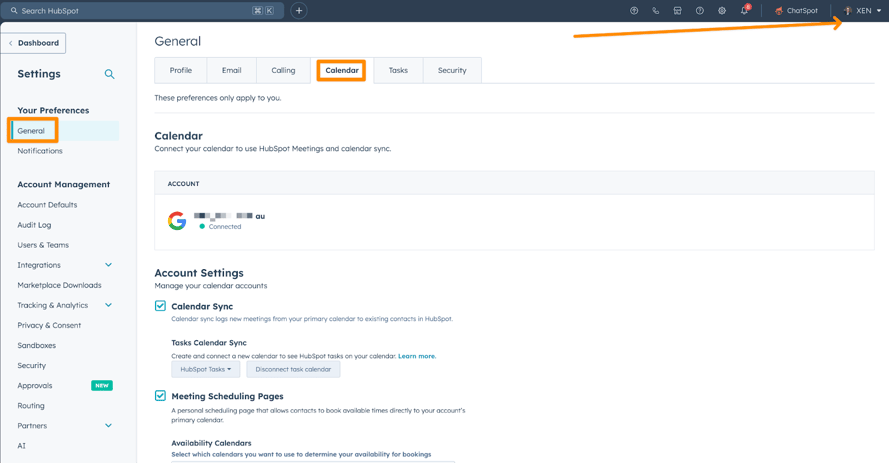
Task: Click the settings search magnifier icon
Action: 109,74
